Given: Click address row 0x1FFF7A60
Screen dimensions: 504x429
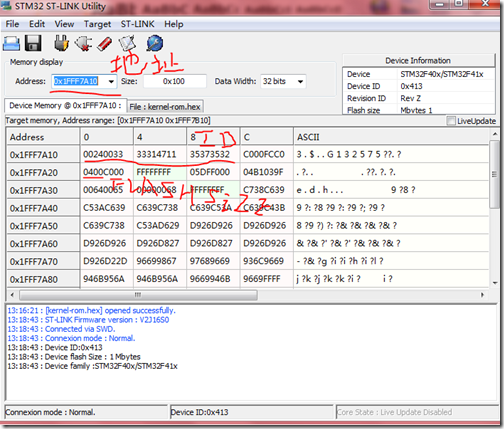Looking at the screenshot, I should [x=43, y=244].
